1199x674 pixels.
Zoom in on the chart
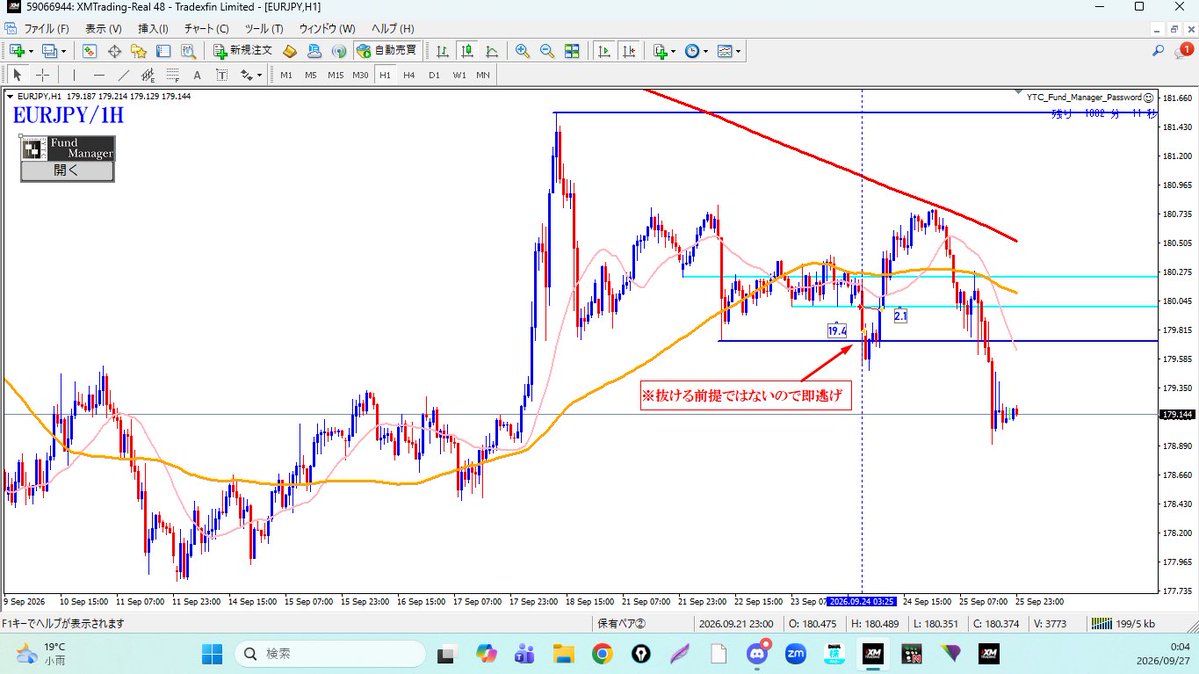coord(522,51)
